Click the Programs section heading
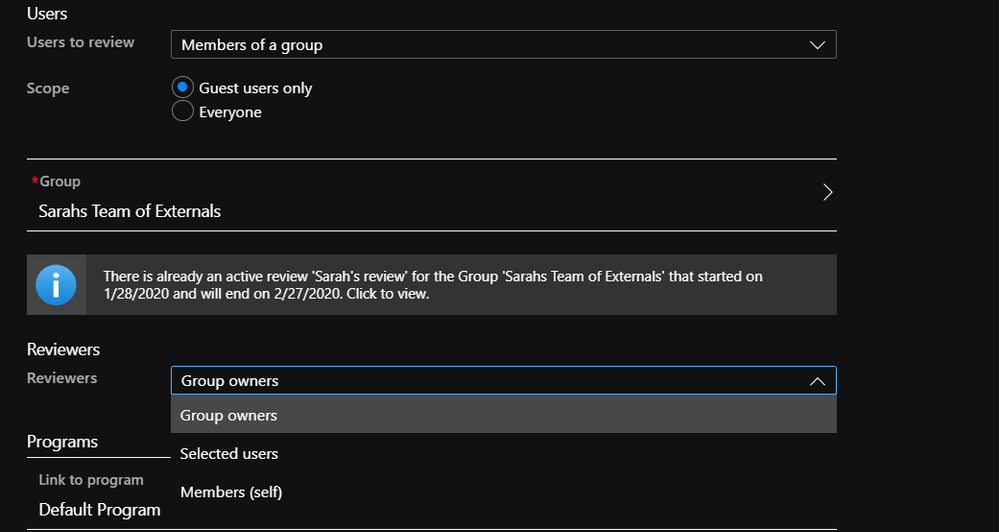 point(63,442)
